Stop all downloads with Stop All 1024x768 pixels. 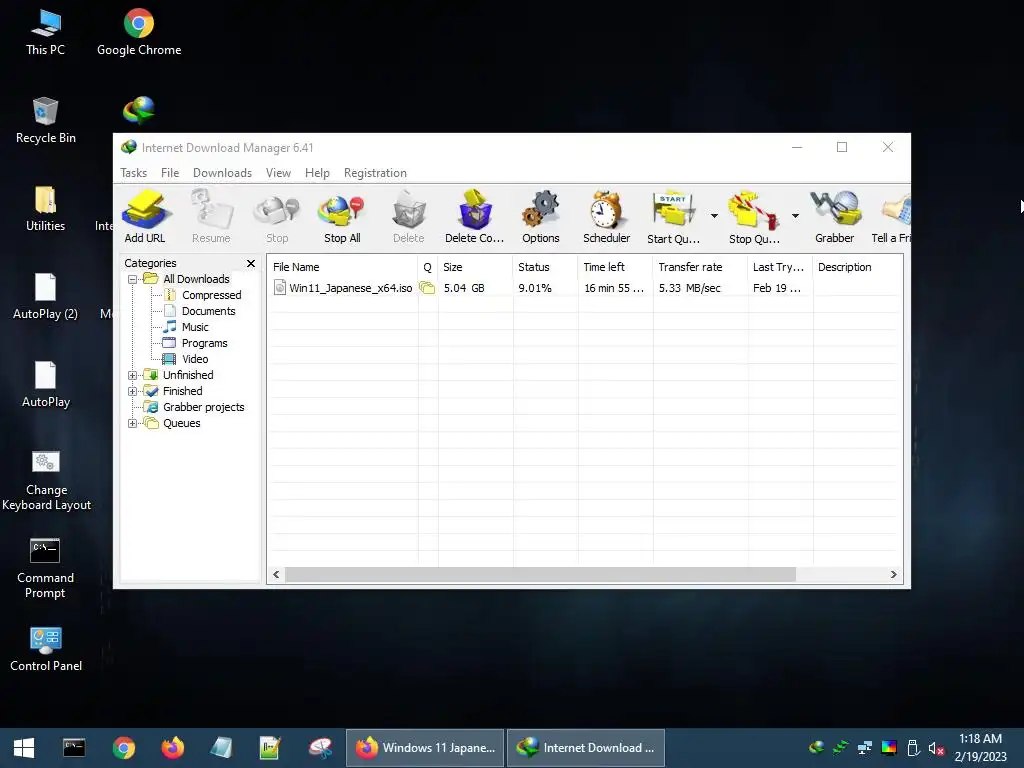click(342, 216)
